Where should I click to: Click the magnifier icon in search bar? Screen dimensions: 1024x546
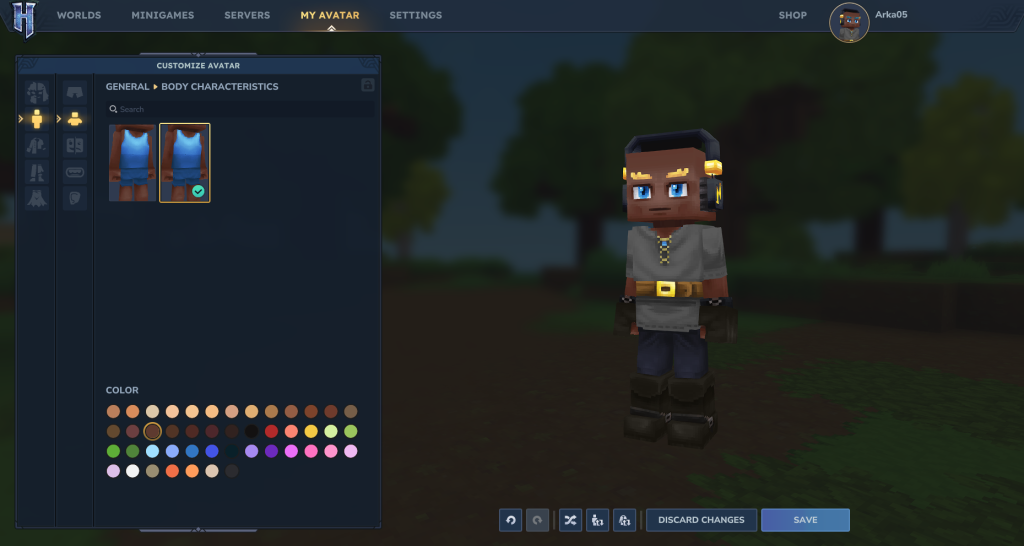113,109
